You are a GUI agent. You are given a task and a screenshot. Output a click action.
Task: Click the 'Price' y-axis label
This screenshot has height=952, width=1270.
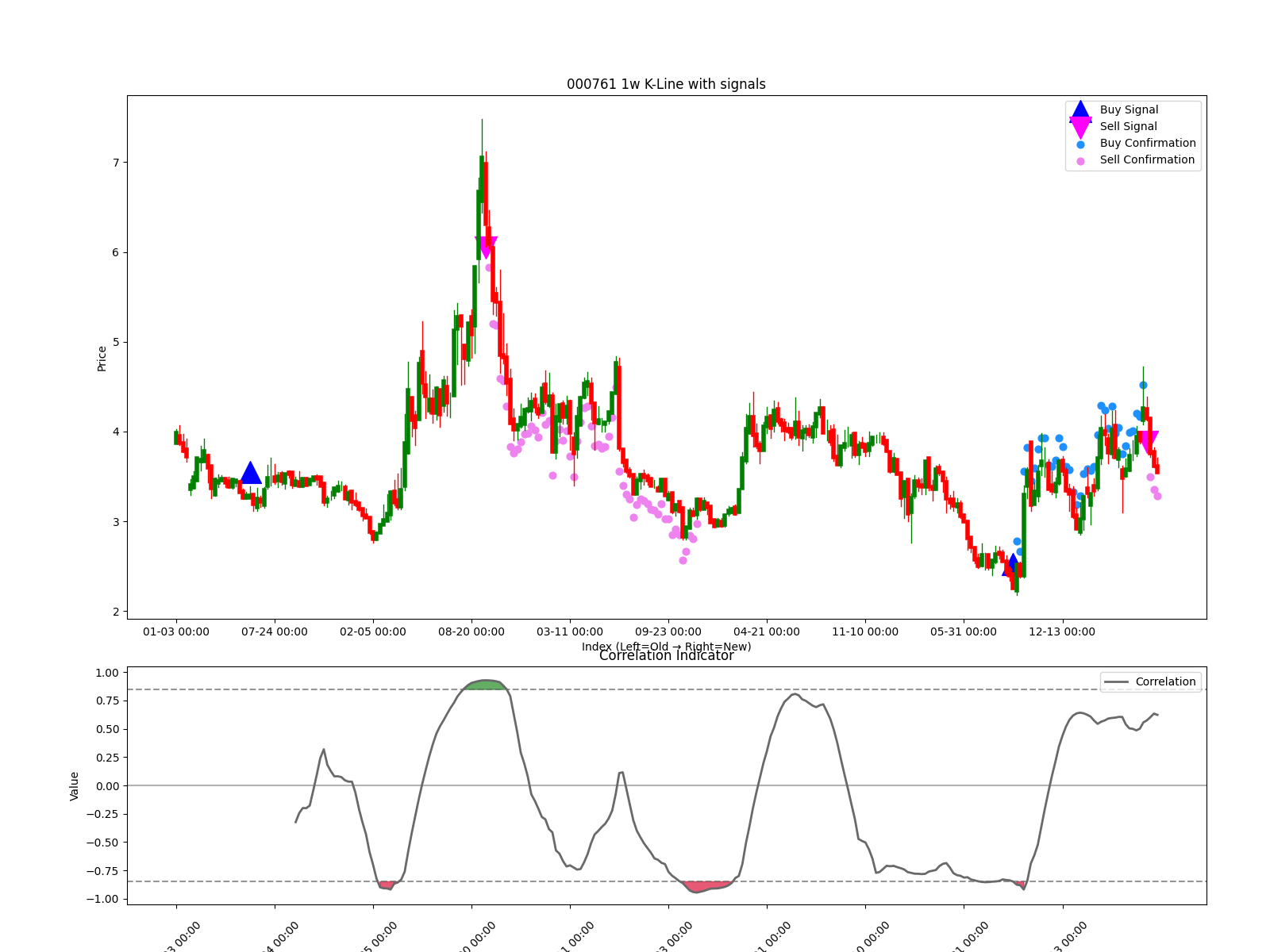point(102,359)
